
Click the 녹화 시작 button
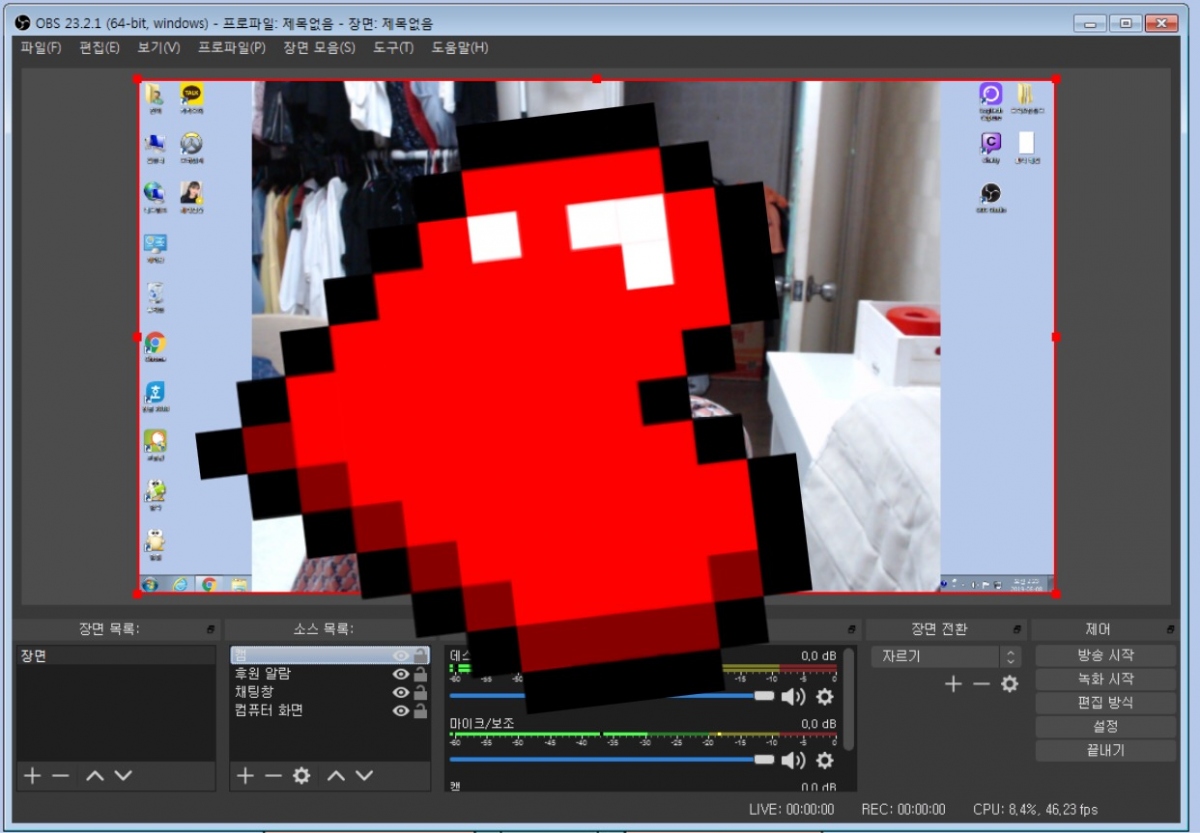coord(1105,679)
